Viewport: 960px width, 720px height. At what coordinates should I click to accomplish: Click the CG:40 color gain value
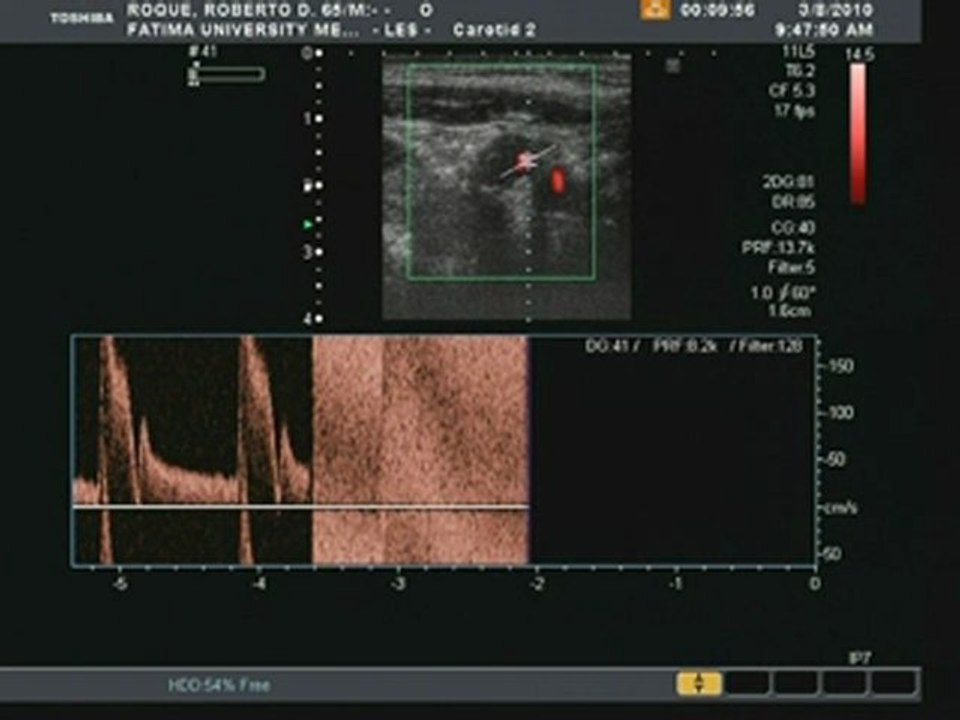[793, 228]
